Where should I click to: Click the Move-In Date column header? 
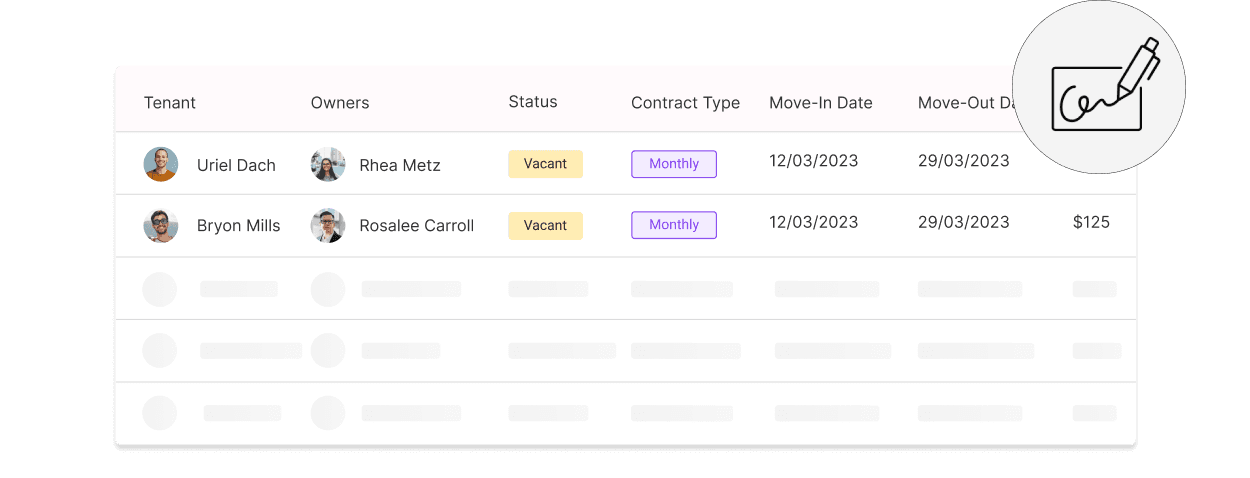[x=821, y=103]
